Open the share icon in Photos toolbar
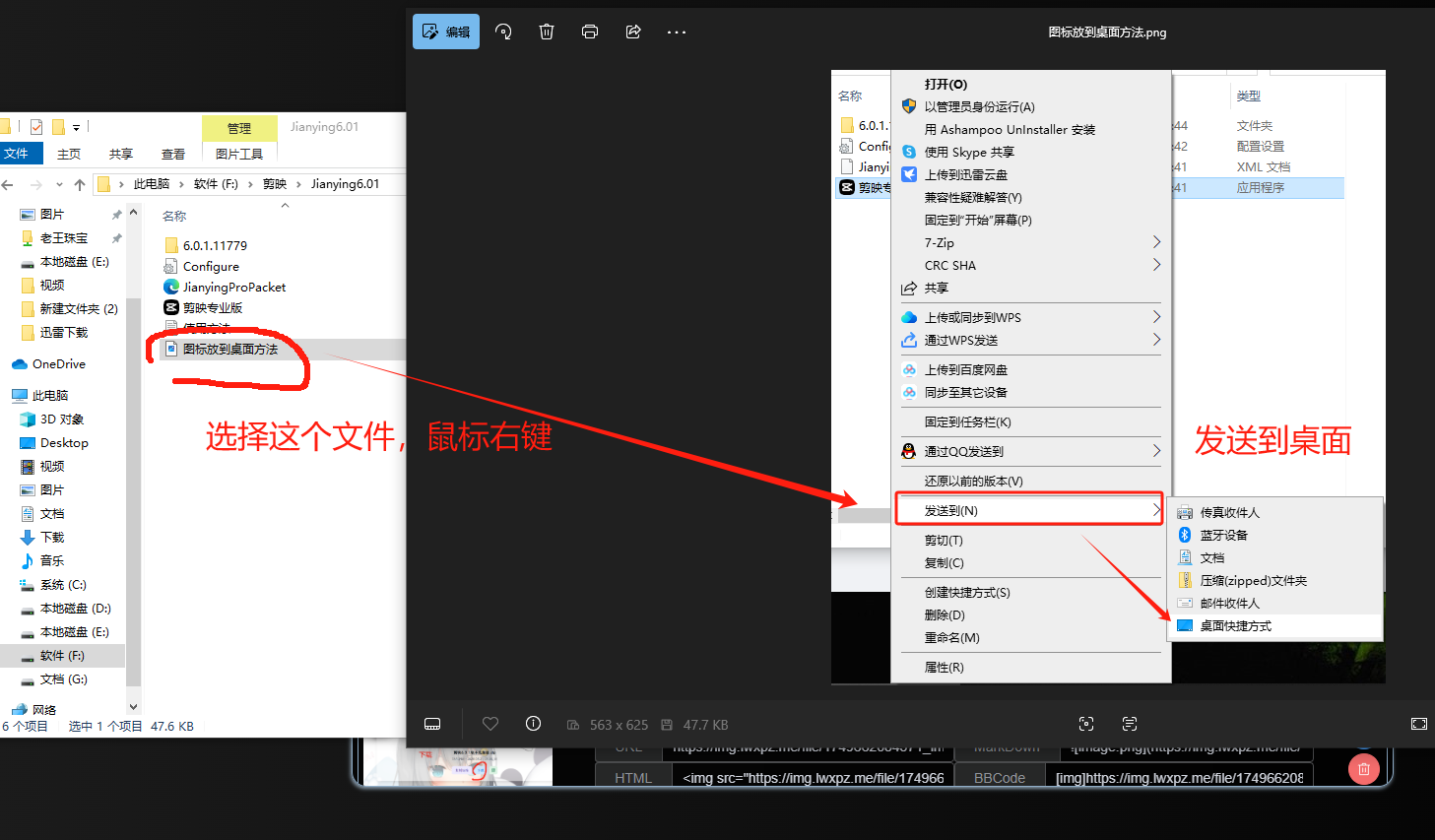 click(633, 32)
